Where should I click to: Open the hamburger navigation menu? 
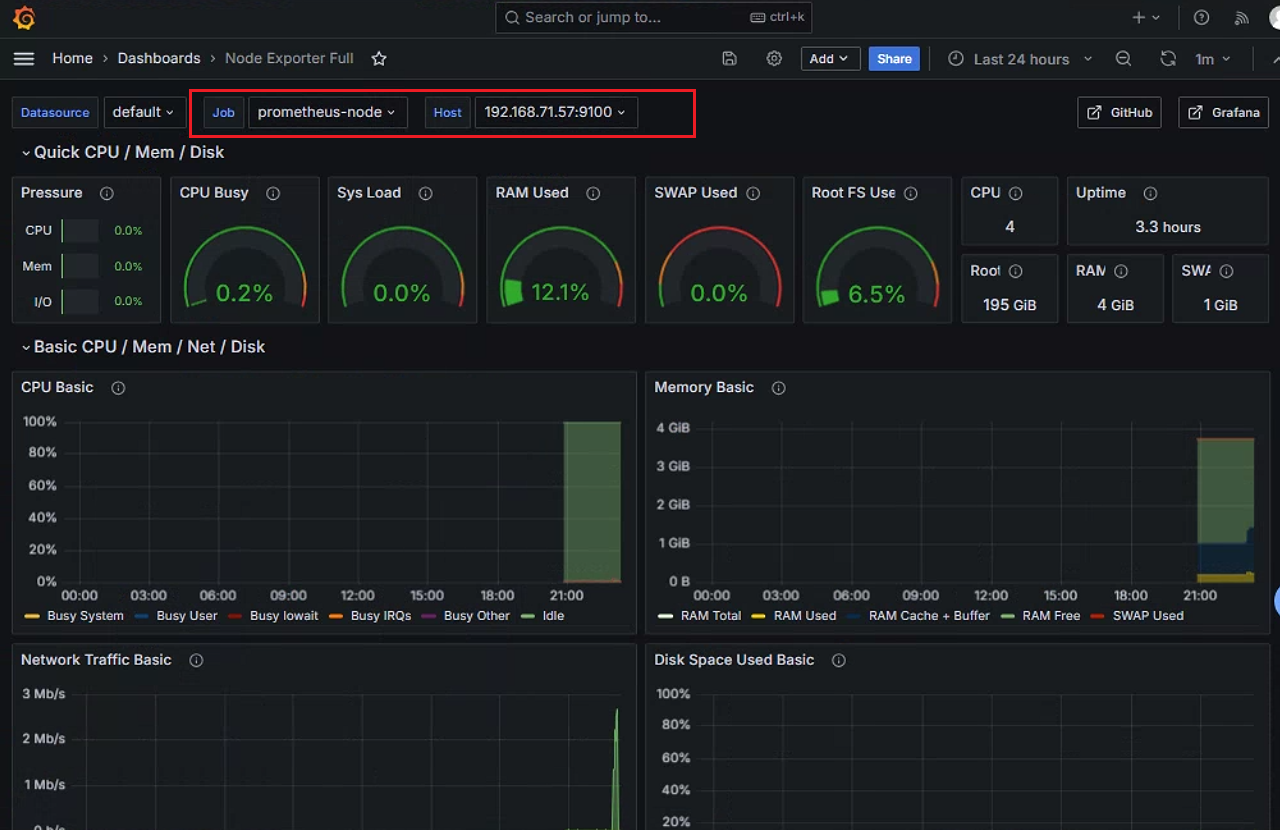point(24,59)
